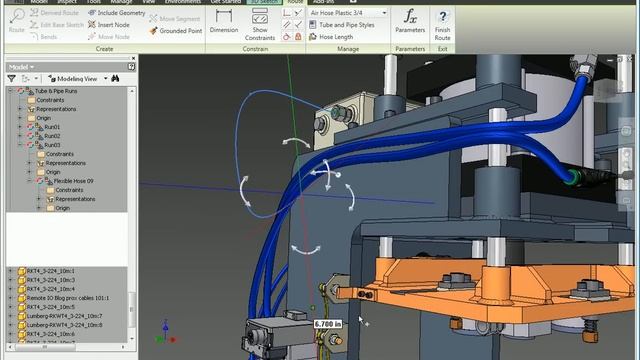
Task: Apply the parallel constraint icon
Action: coord(287,25)
